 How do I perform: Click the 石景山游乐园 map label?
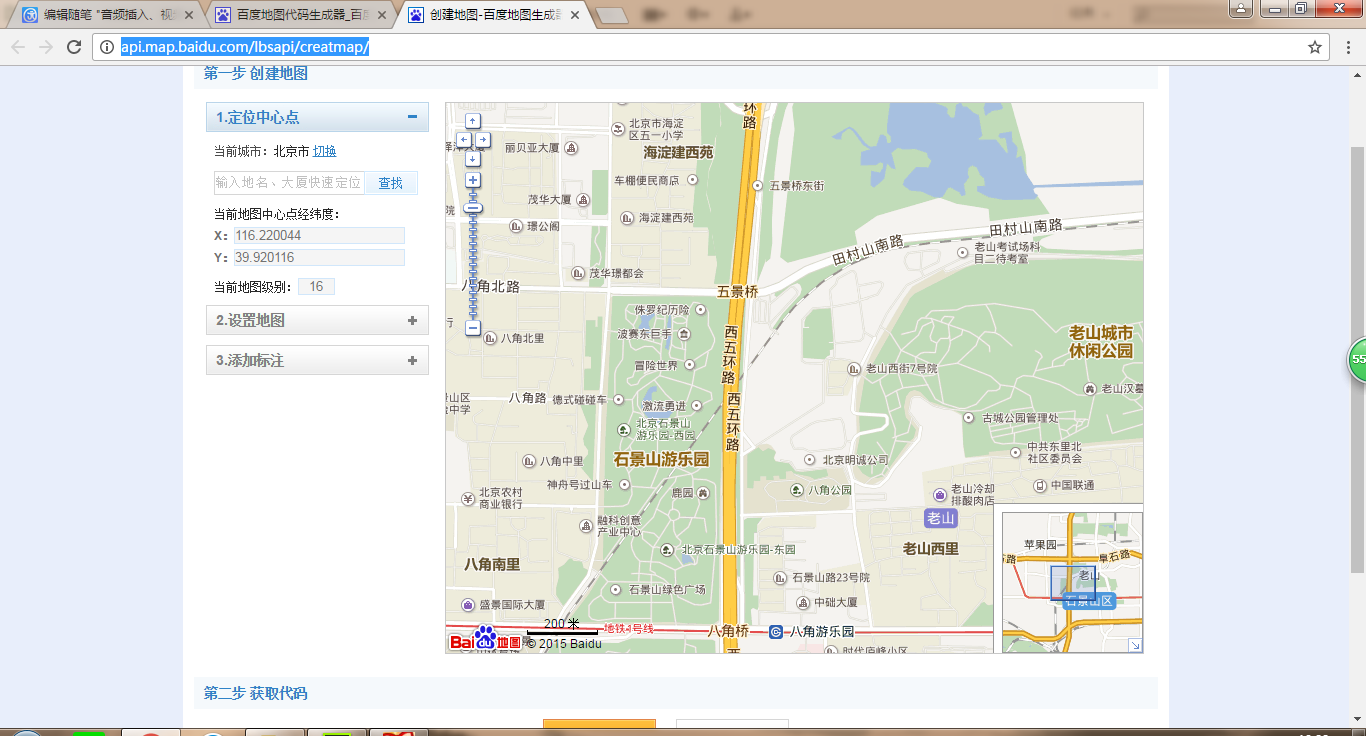[661, 460]
